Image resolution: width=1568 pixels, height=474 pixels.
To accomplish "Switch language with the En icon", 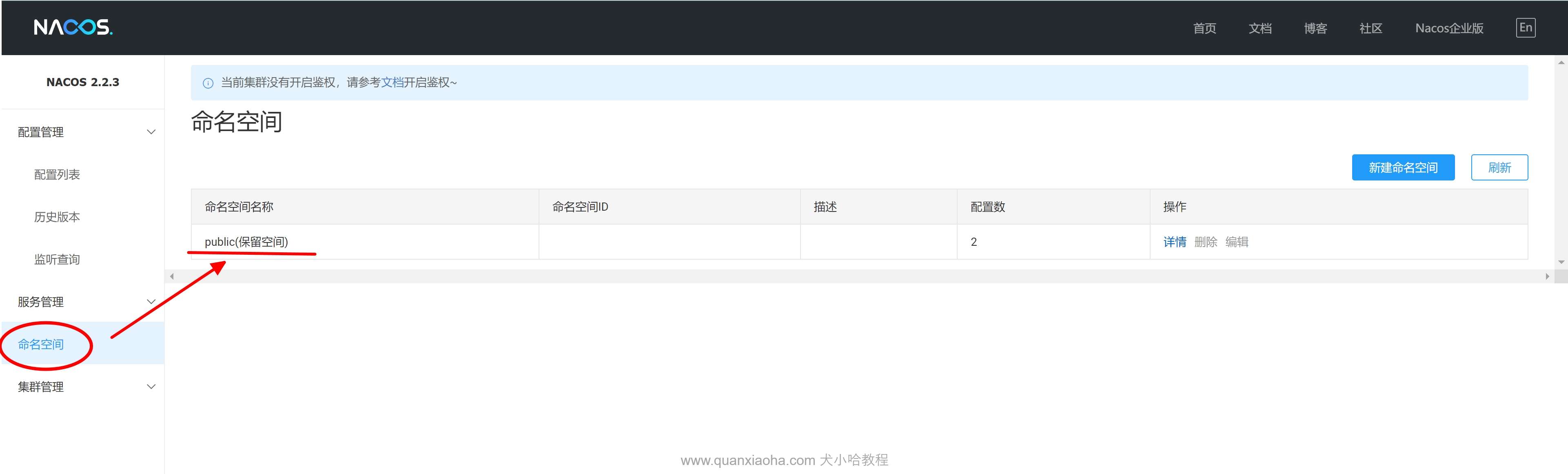I will (x=1526, y=27).
